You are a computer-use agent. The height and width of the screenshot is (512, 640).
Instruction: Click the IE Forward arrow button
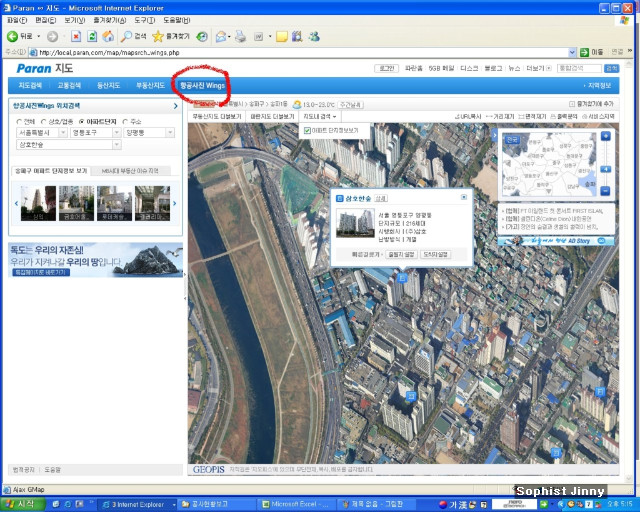pos(52,37)
